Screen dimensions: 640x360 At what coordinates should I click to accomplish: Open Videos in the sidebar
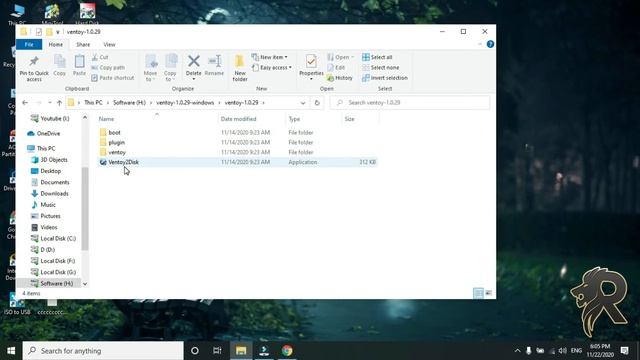tap(44, 227)
